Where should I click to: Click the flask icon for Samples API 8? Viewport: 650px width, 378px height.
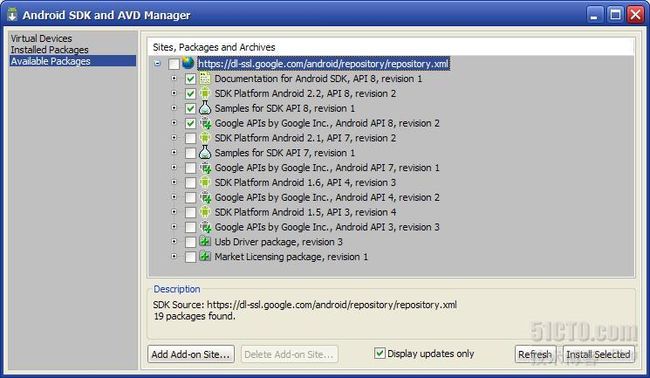(205, 108)
